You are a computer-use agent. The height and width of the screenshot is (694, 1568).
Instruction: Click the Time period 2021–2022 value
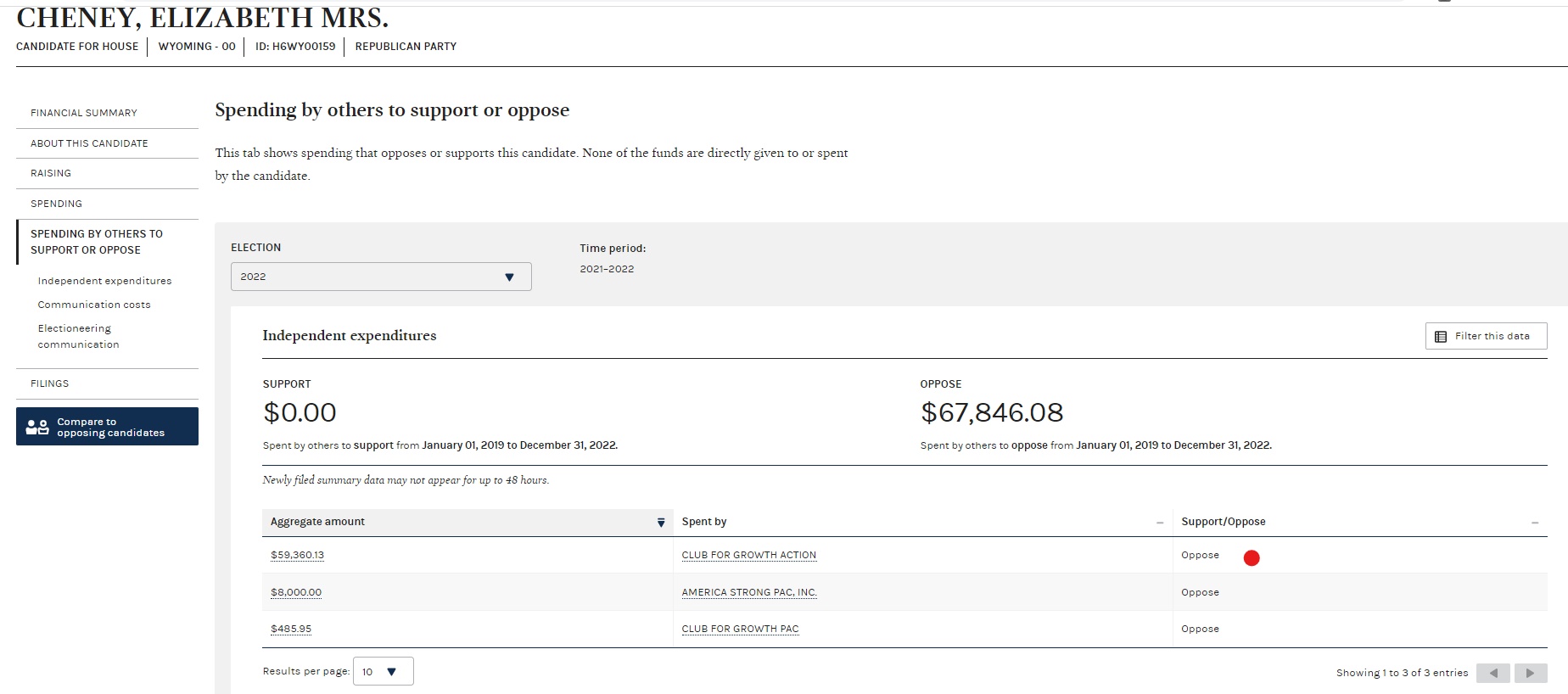(x=607, y=269)
